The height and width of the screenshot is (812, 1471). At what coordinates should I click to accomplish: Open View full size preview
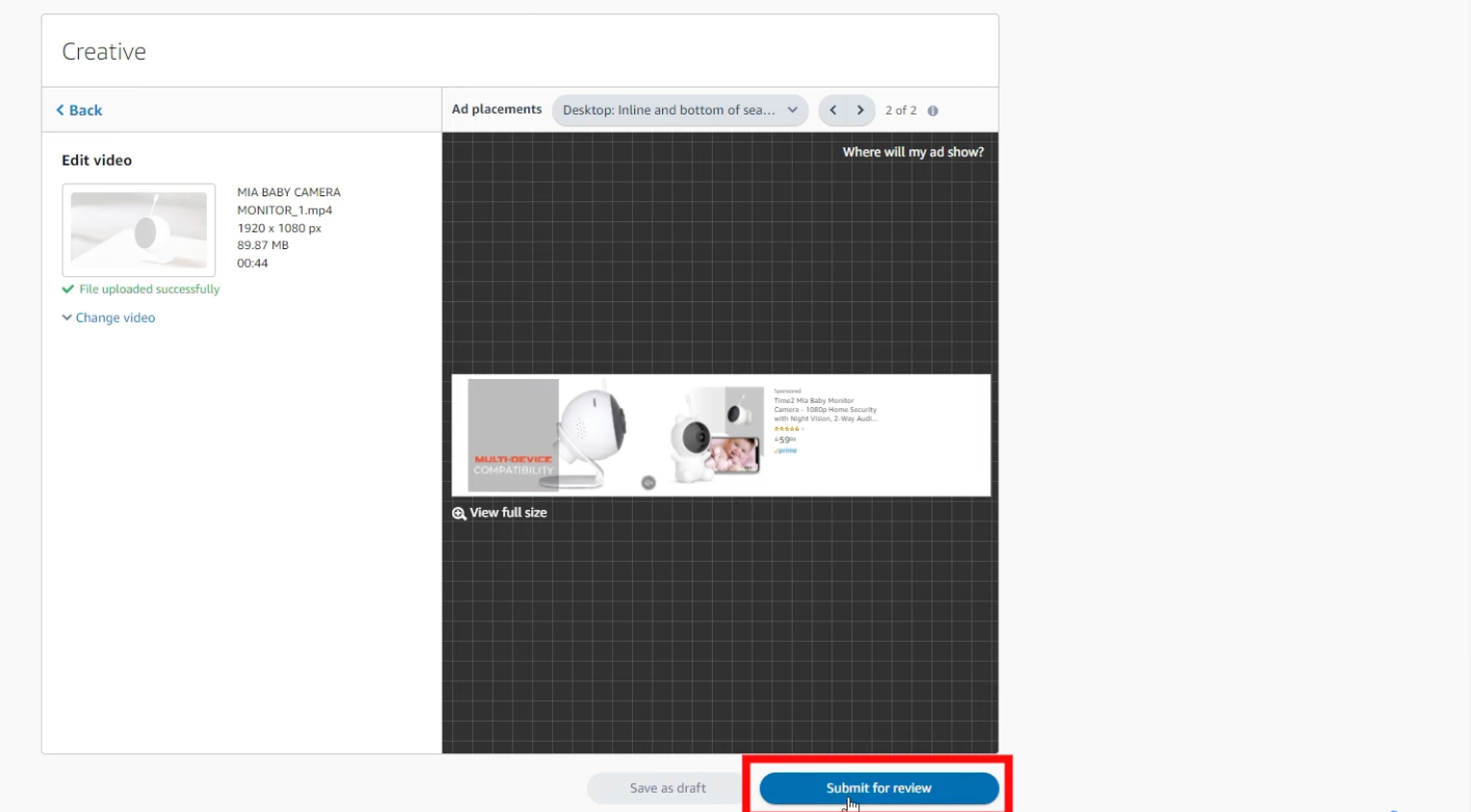pyautogui.click(x=499, y=513)
